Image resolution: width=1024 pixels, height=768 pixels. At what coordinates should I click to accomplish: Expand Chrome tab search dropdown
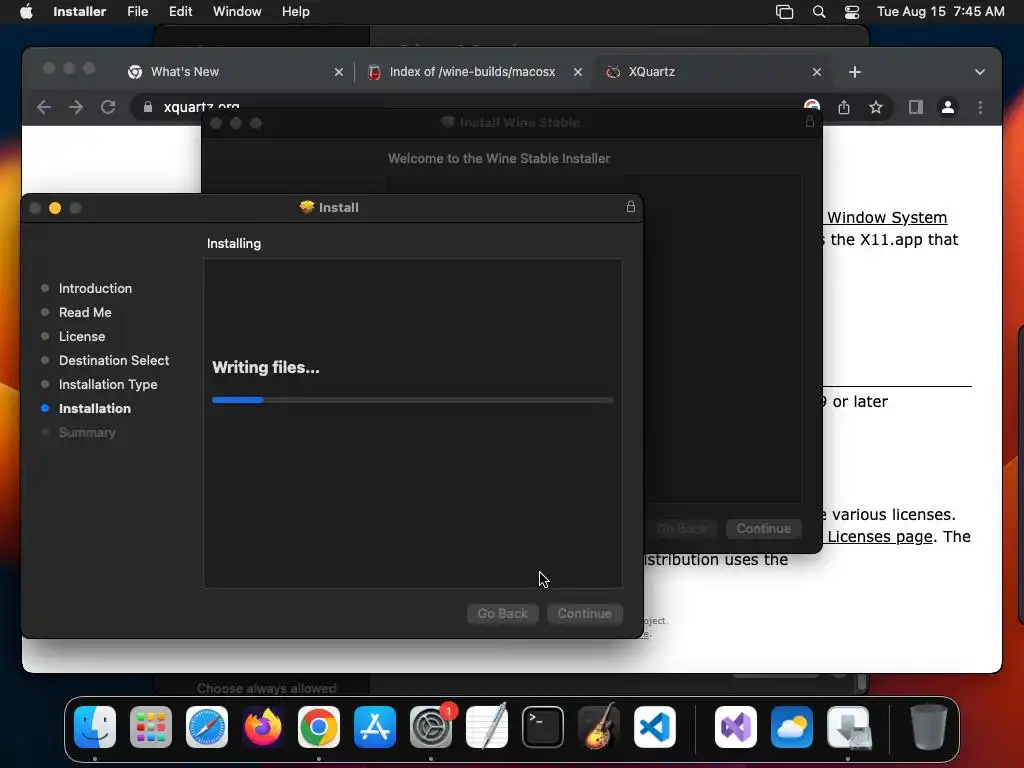click(x=980, y=72)
